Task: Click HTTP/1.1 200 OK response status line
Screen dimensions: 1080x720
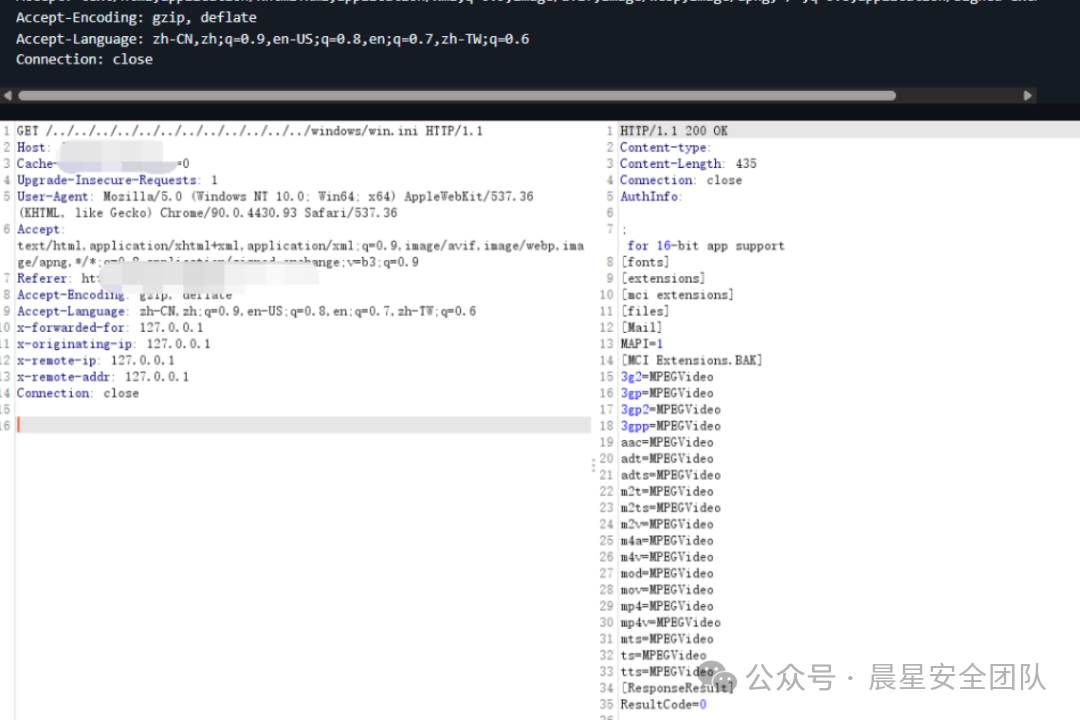Action: pos(674,131)
